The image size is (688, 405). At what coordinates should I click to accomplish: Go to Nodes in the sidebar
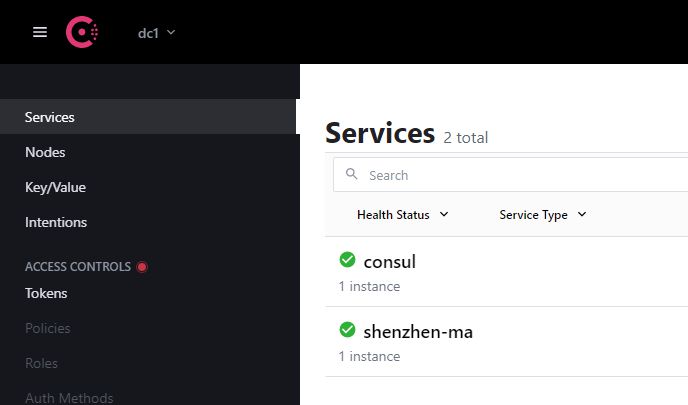(x=45, y=152)
